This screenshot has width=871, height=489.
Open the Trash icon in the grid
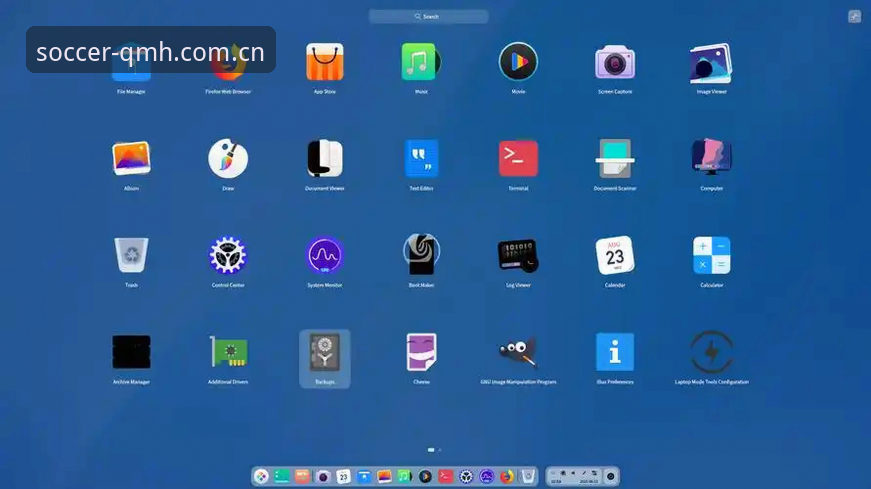click(x=131, y=255)
